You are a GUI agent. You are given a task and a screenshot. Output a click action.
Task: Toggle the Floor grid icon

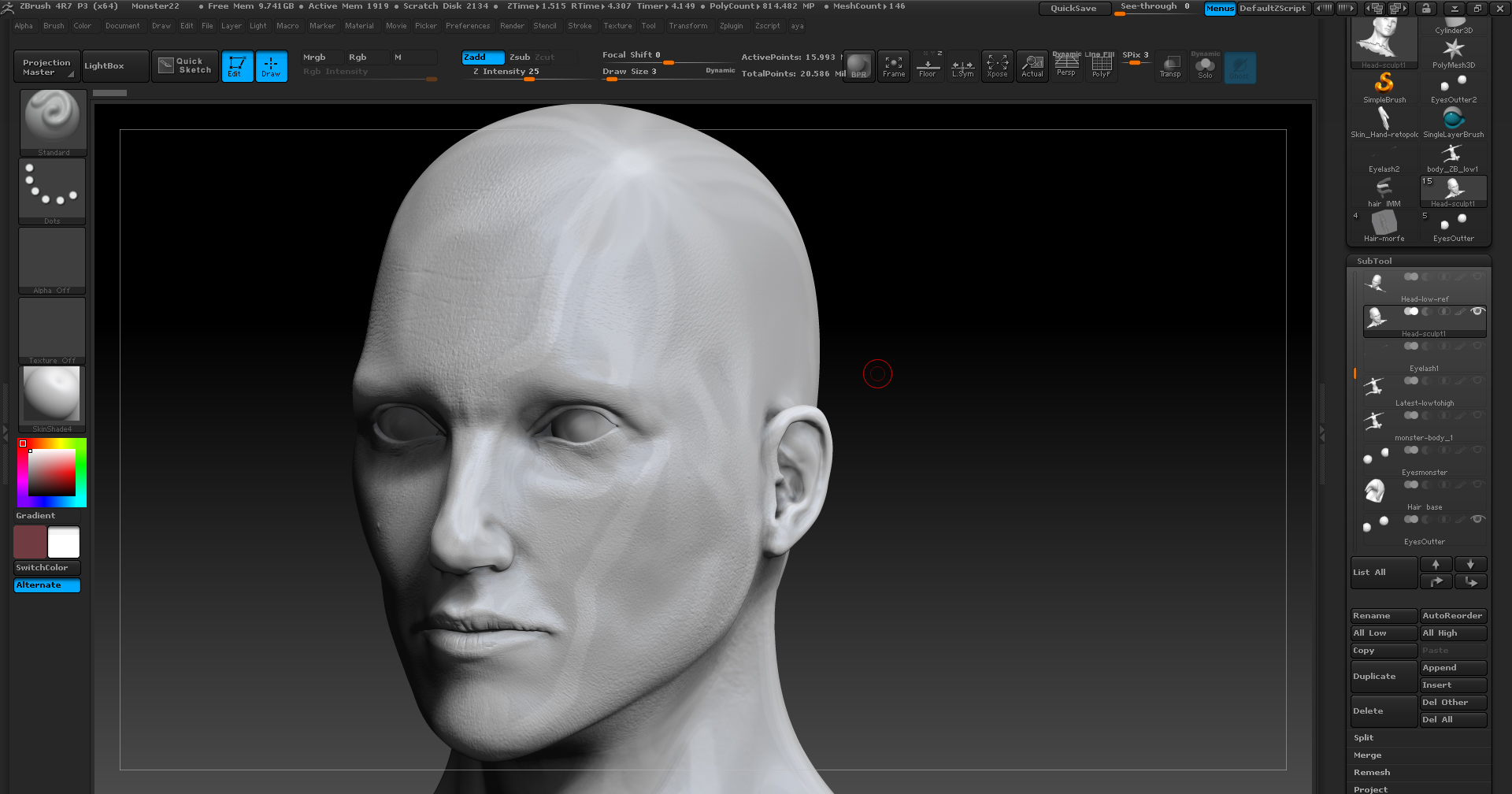tap(928, 66)
